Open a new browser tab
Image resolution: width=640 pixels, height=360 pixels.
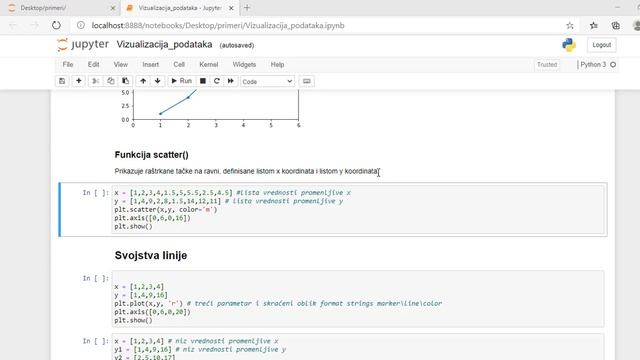[x=247, y=8]
